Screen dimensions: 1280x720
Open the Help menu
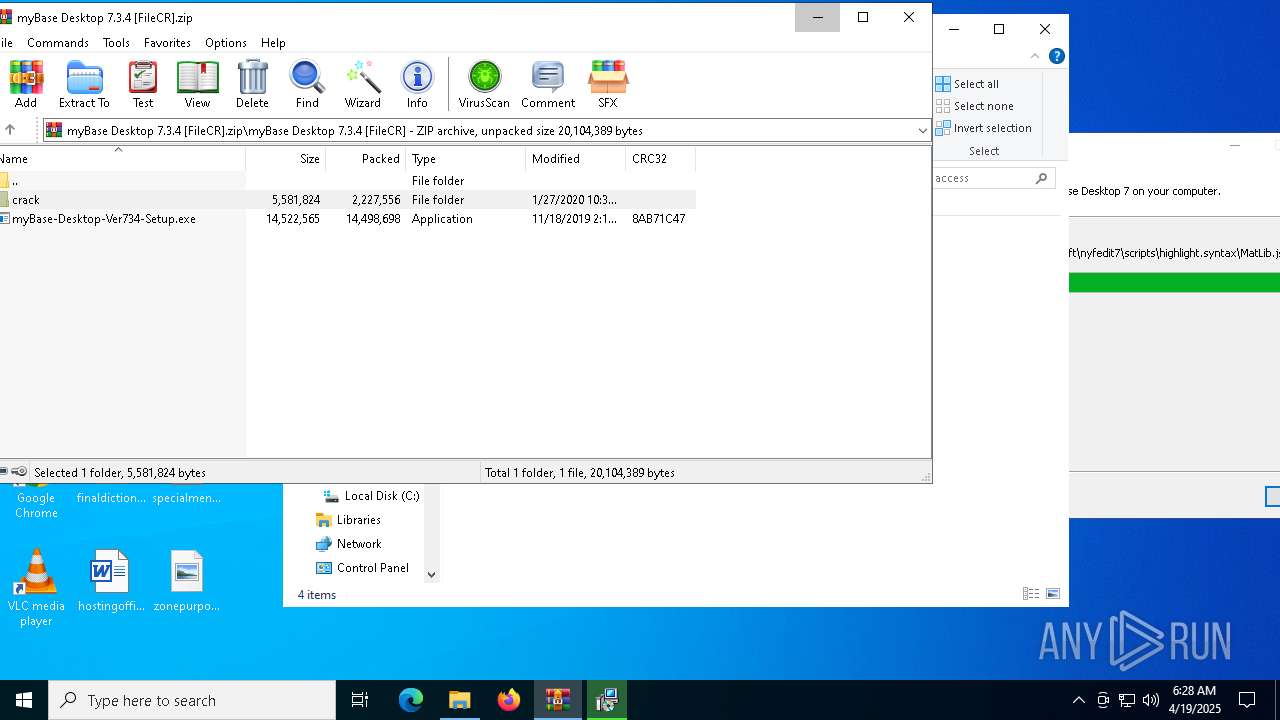point(273,43)
